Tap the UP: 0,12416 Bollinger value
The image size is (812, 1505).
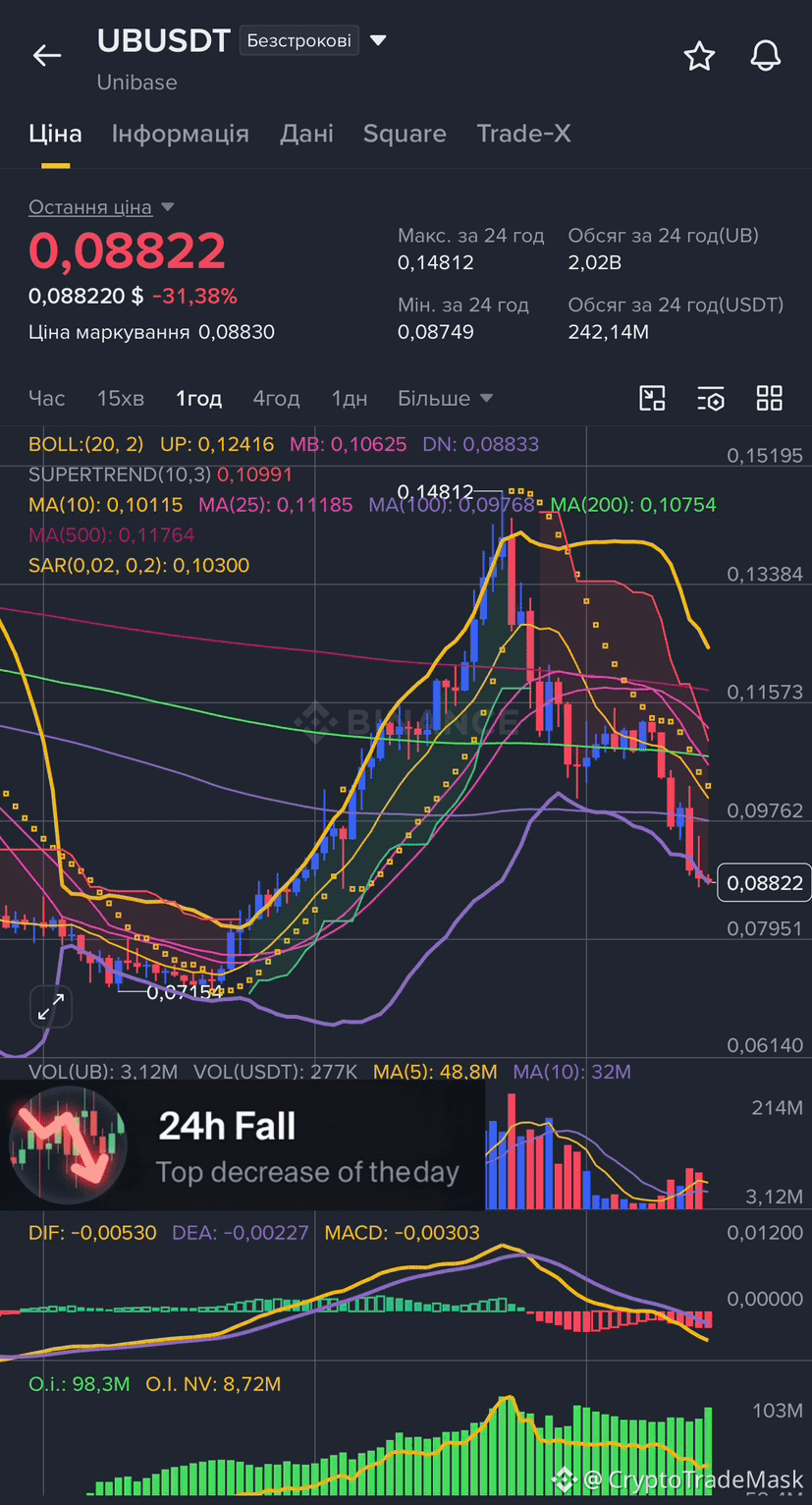click(x=217, y=444)
